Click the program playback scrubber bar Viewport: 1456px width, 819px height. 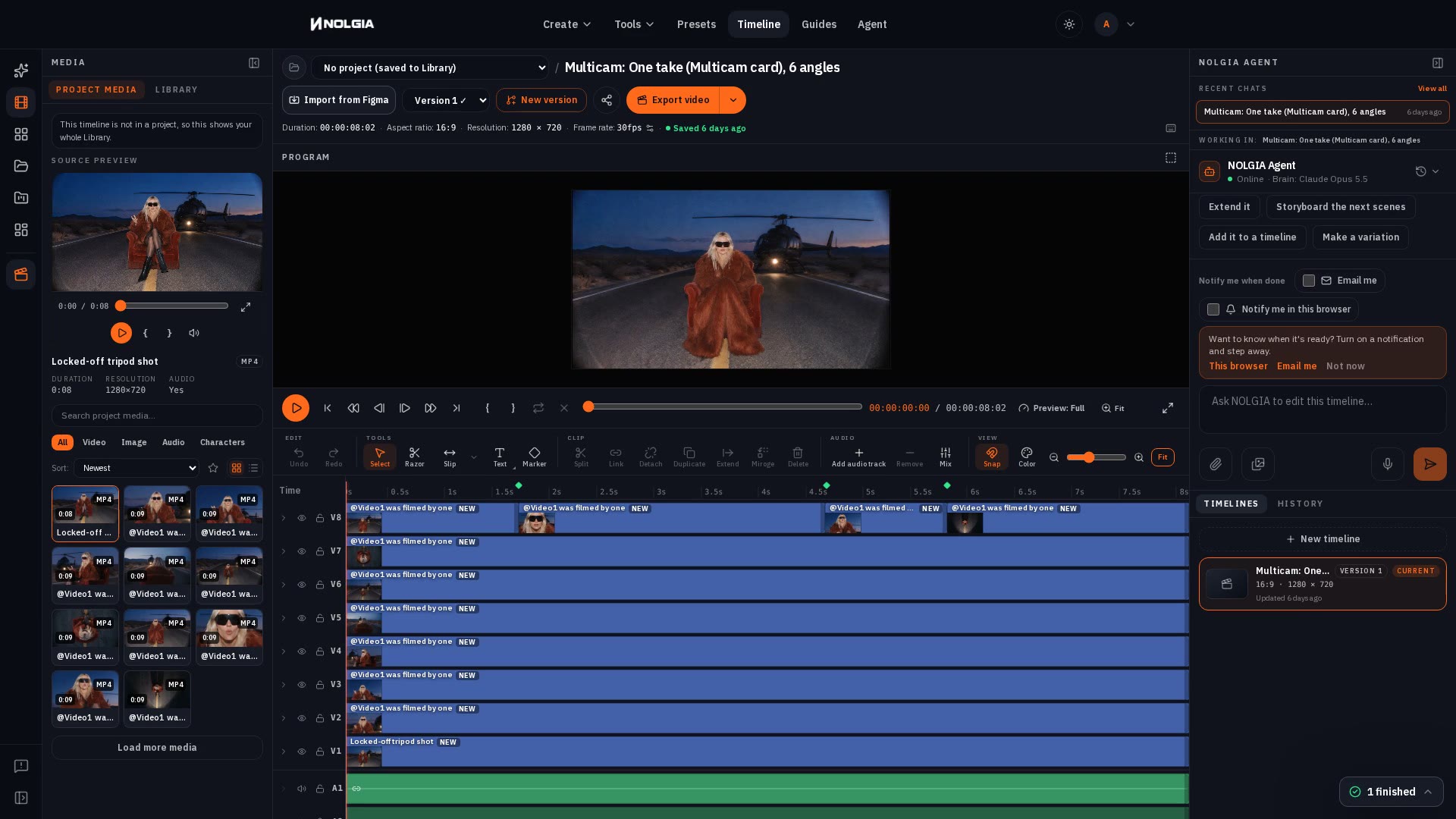click(723, 407)
